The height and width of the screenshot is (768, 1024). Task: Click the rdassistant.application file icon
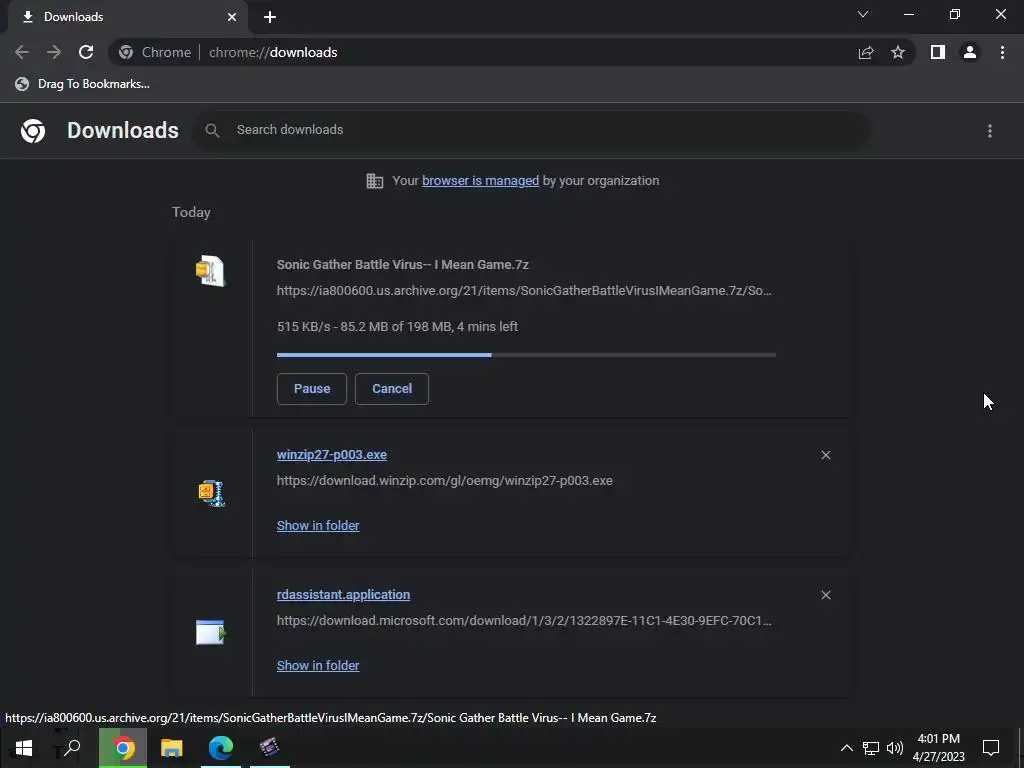pyautogui.click(x=210, y=632)
